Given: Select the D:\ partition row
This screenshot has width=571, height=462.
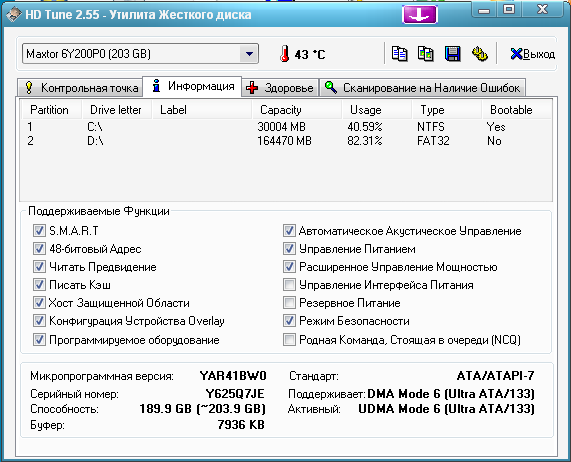Looking at the screenshot, I should 286,141.
